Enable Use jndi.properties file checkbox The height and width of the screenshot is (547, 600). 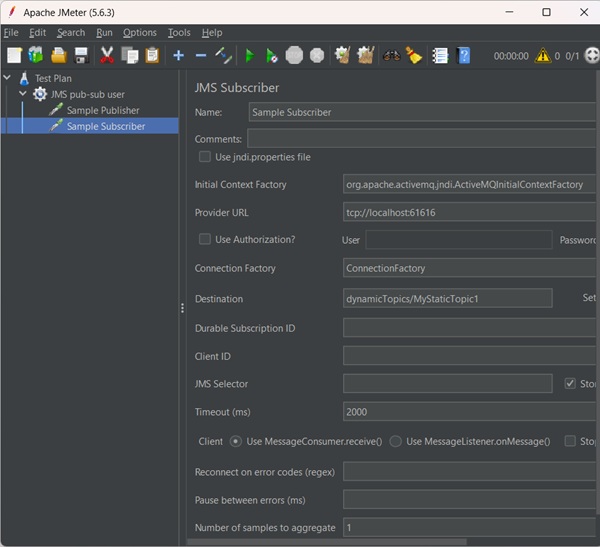(205, 157)
